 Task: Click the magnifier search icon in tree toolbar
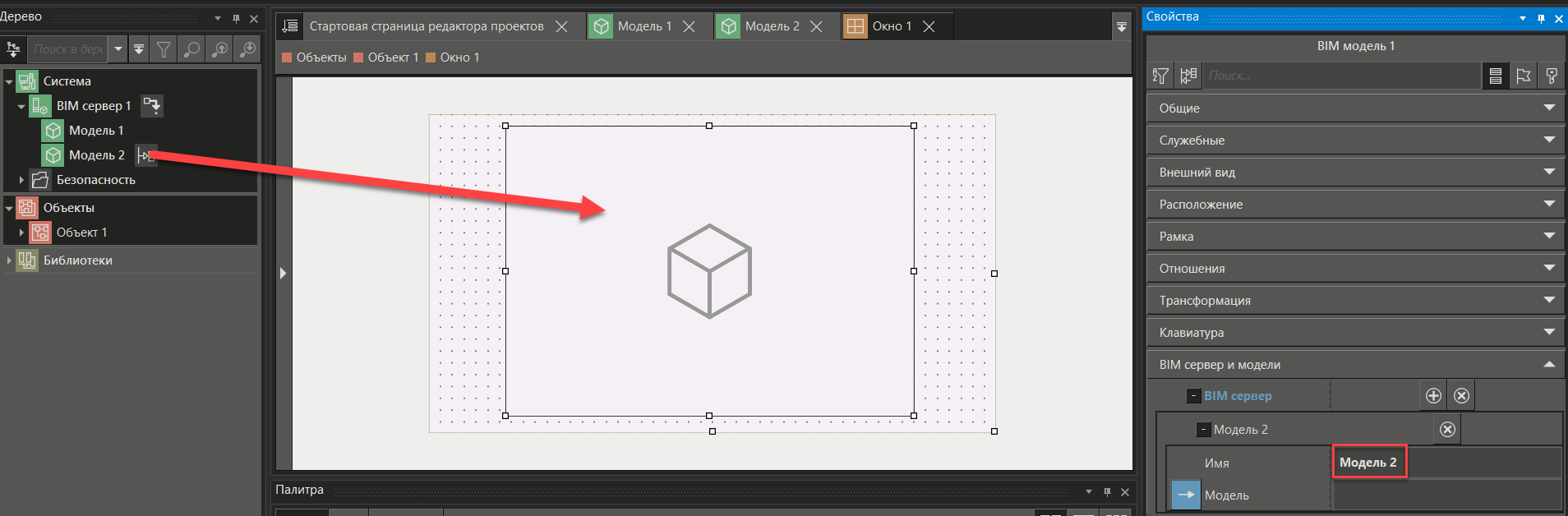pyautogui.click(x=191, y=49)
